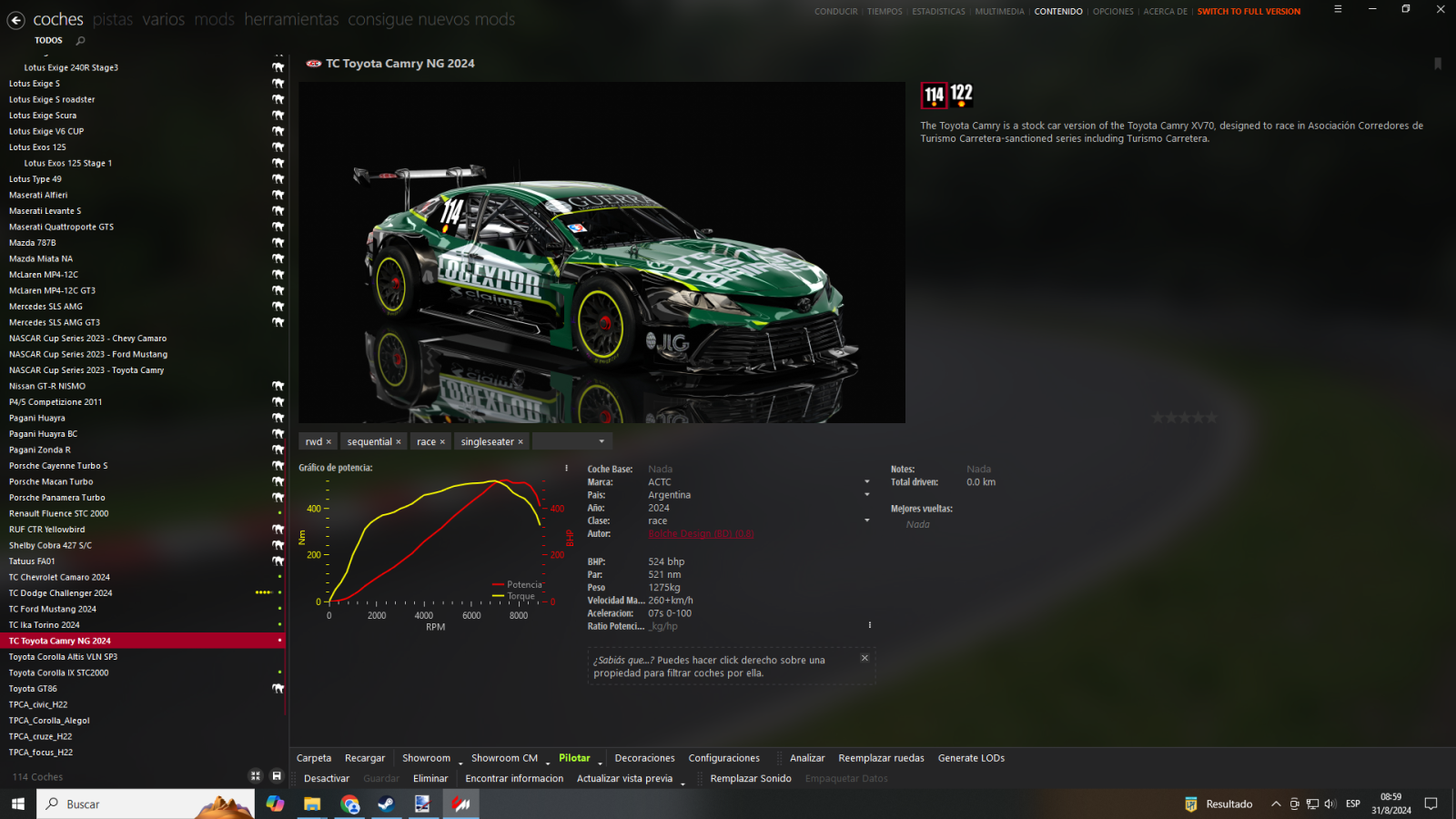The height and width of the screenshot is (819, 1456).
Task: Click the Kunos icon on Toyota GT86 row
Action: pyautogui.click(x=278, y=689)
